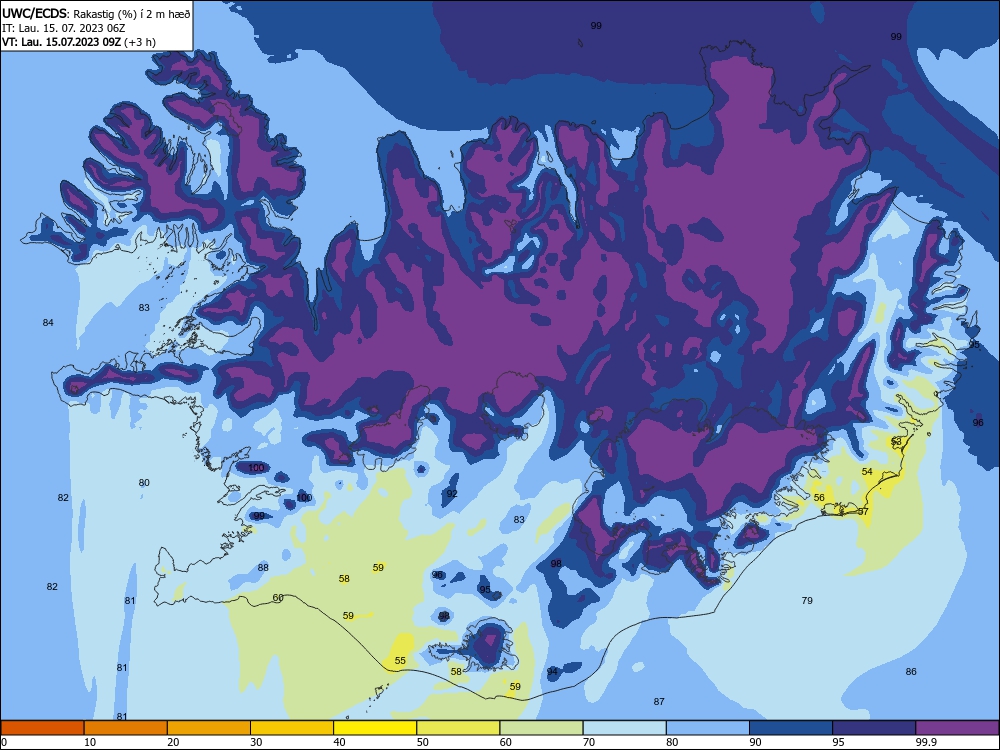1000x750 pixels.
Task: Choose the dark blue 90–95 legend swatch
Action: pyautogui.click(x=791, y=728)
